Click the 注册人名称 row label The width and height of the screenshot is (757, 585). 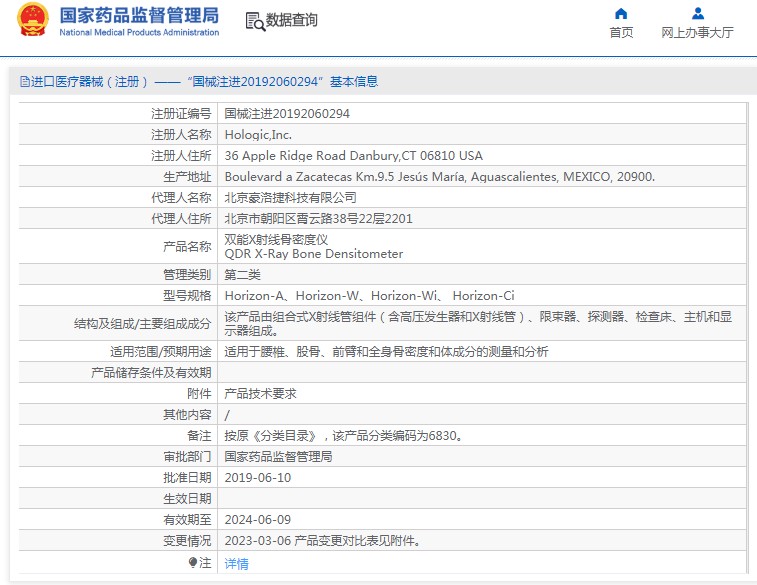[x=181, y=135]
